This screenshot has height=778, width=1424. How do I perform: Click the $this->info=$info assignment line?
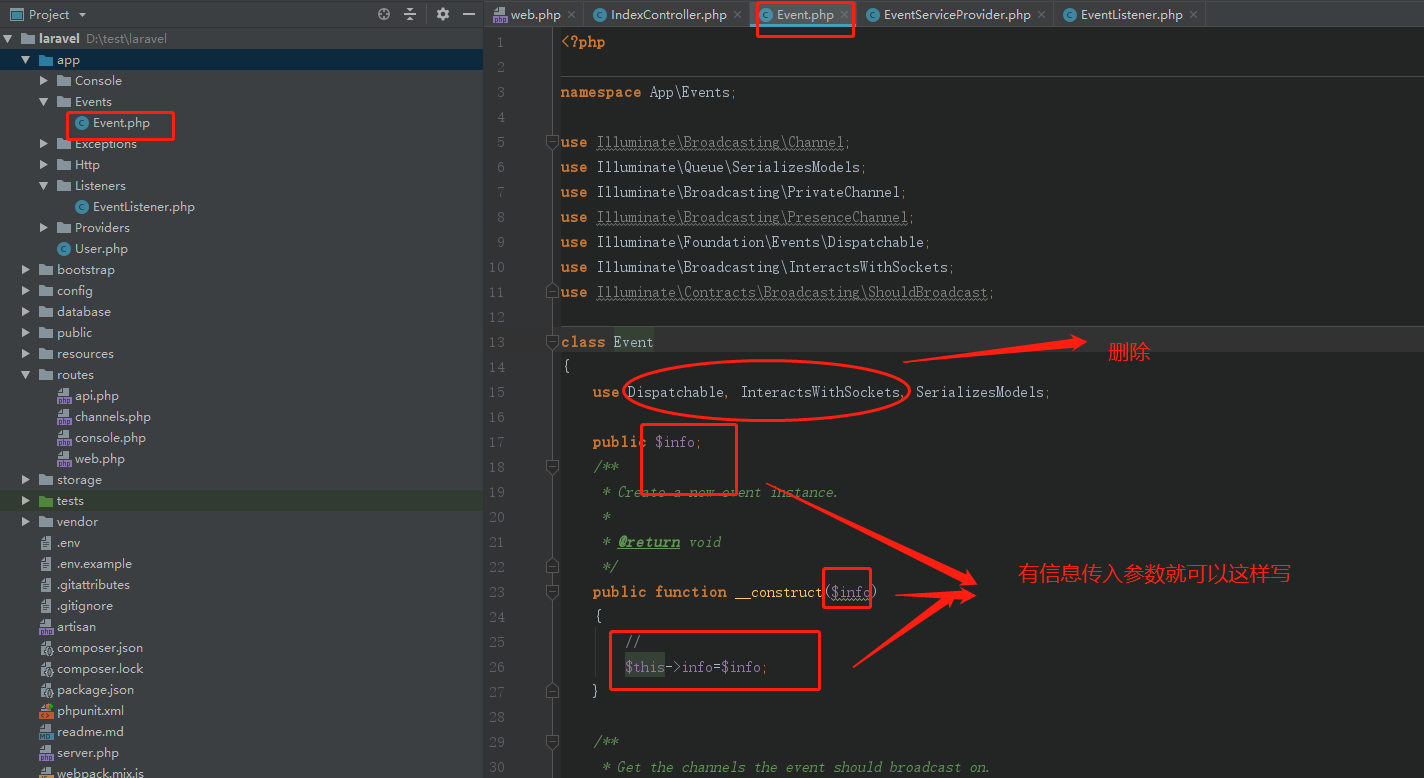[x=696, y=667]
